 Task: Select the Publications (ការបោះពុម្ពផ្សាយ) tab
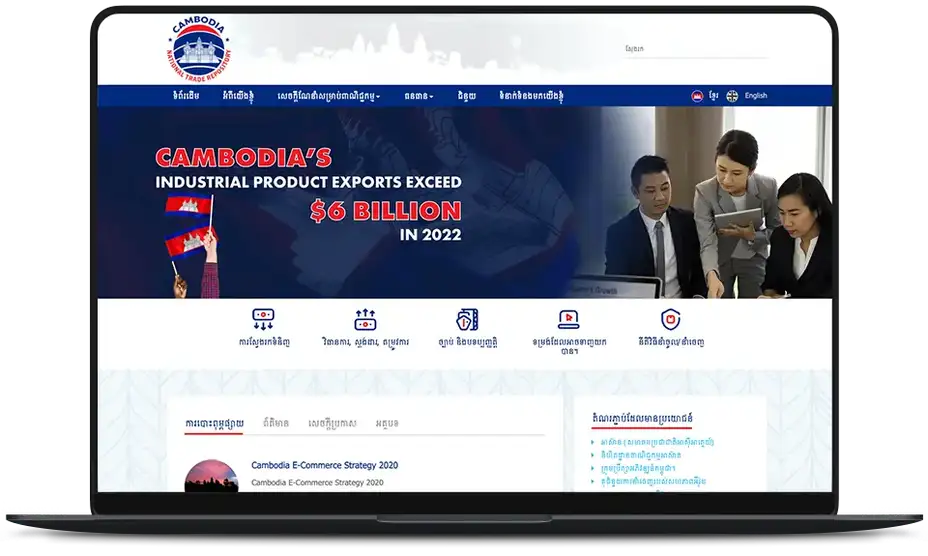[x=214, y=423]
